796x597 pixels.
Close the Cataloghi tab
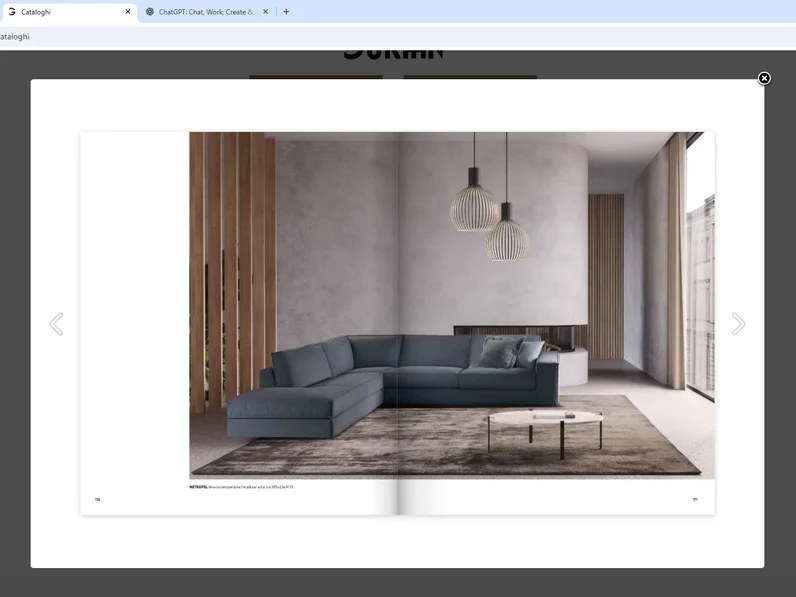coord(128,12)
